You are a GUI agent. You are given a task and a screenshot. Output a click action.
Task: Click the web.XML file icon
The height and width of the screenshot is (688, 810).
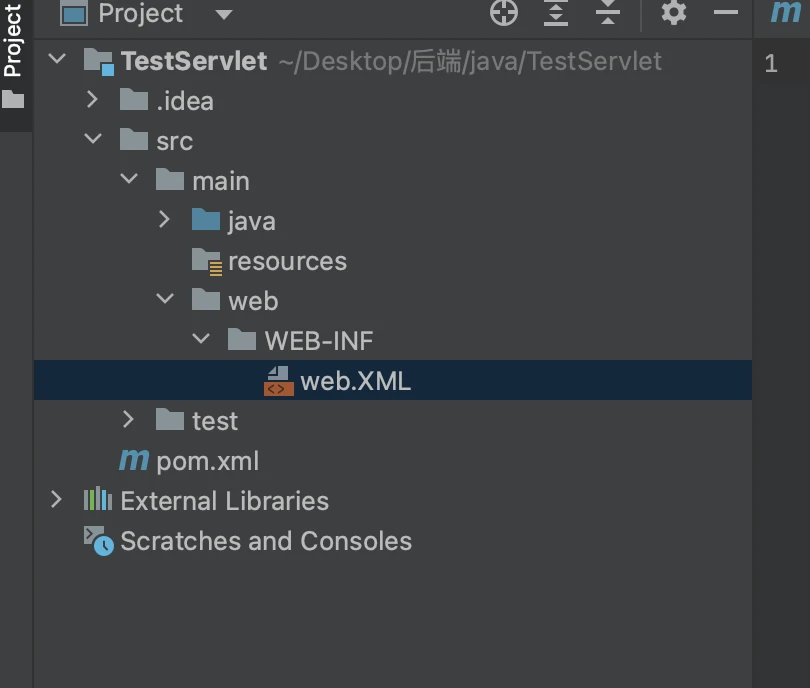[x=279, y=381]
